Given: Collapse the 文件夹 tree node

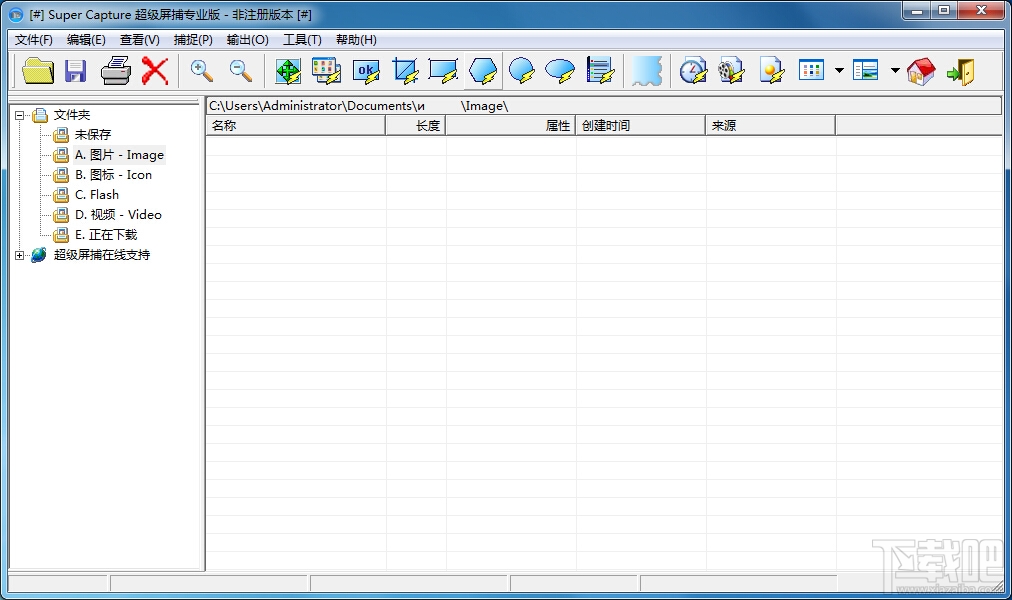Looking at the screenshot, I should [x=20, y=115].
